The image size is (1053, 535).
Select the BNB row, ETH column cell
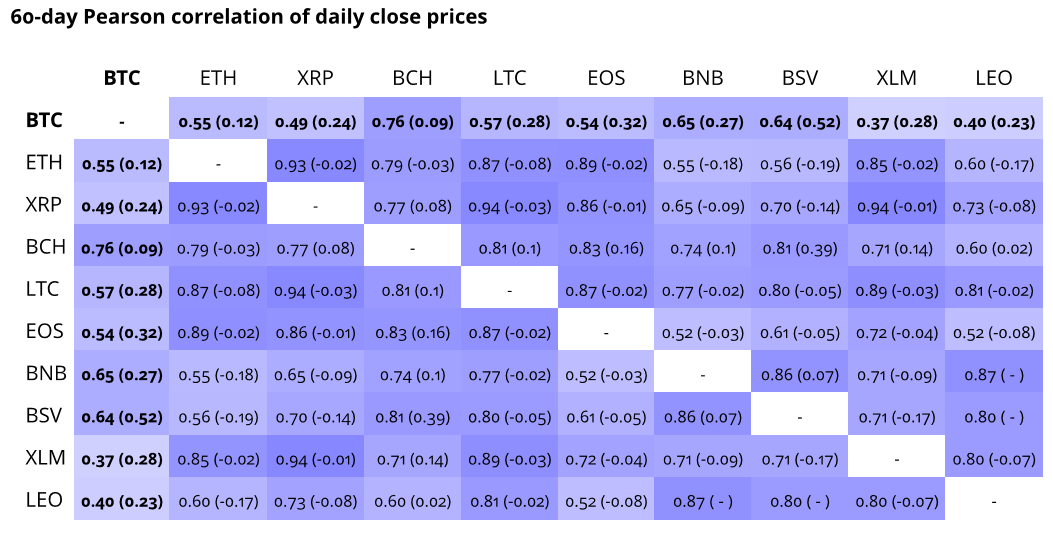218,375
